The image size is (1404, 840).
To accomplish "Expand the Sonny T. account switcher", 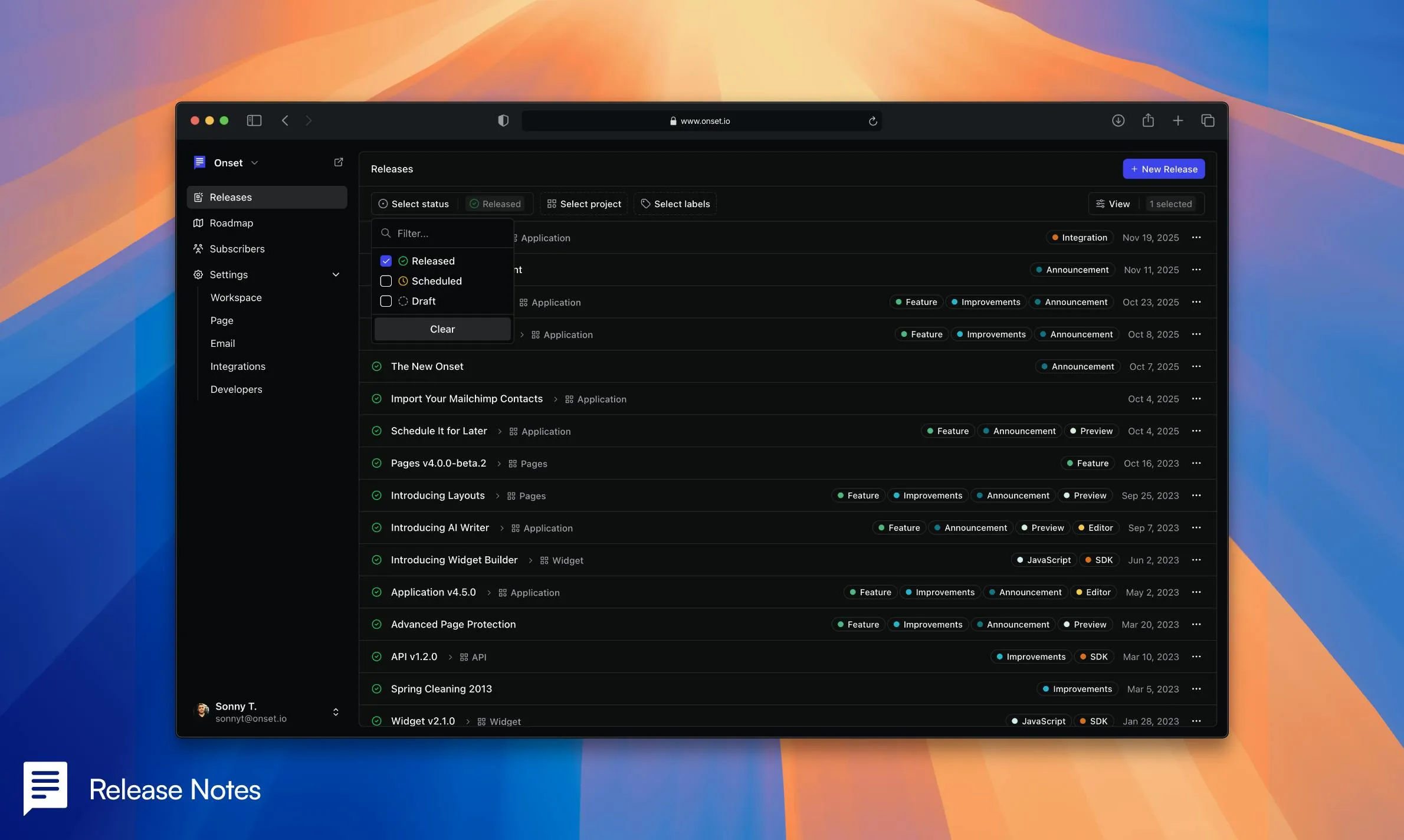I will click(x=336, y=712).
